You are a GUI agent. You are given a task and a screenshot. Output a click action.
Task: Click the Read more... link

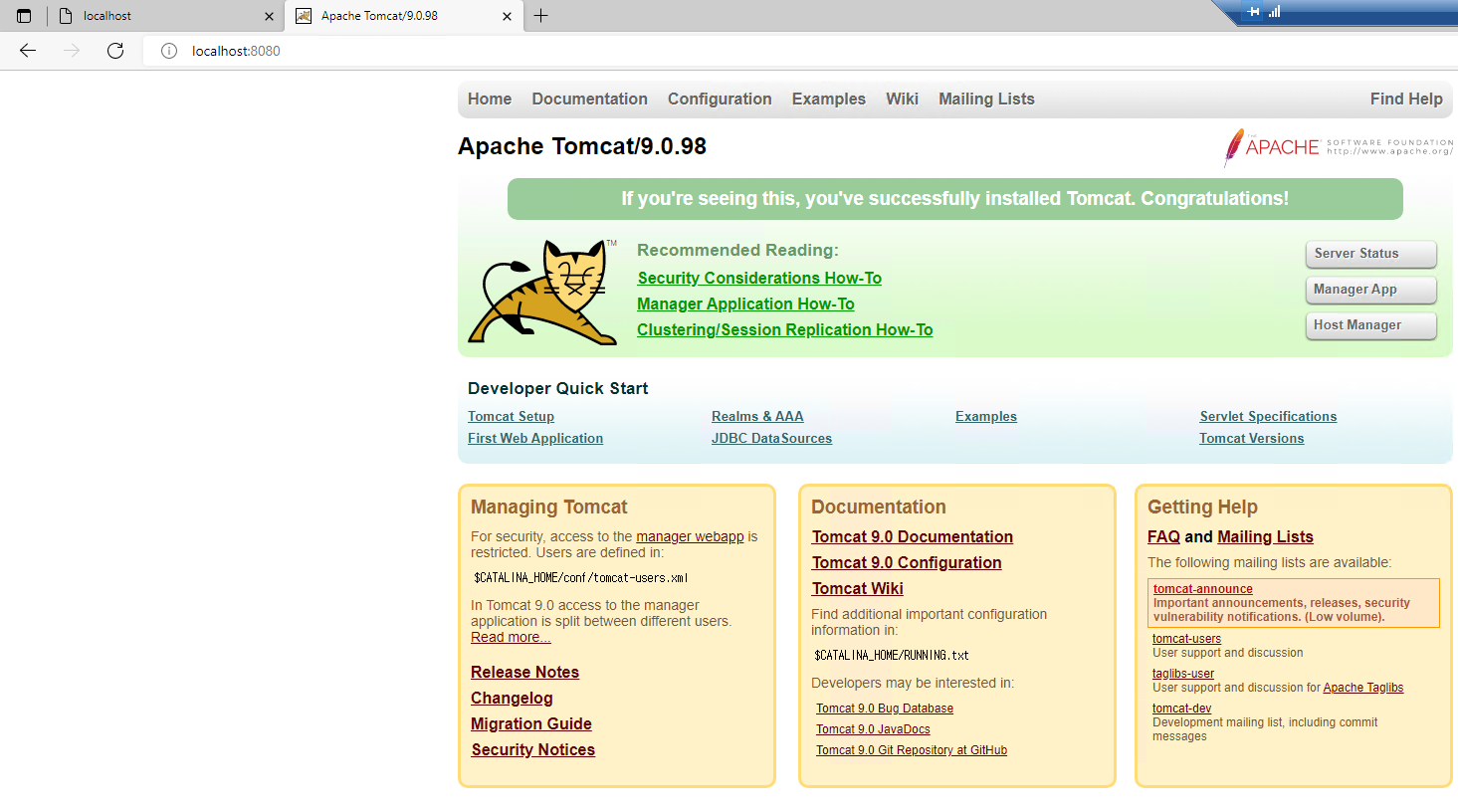tap(511, 637)
